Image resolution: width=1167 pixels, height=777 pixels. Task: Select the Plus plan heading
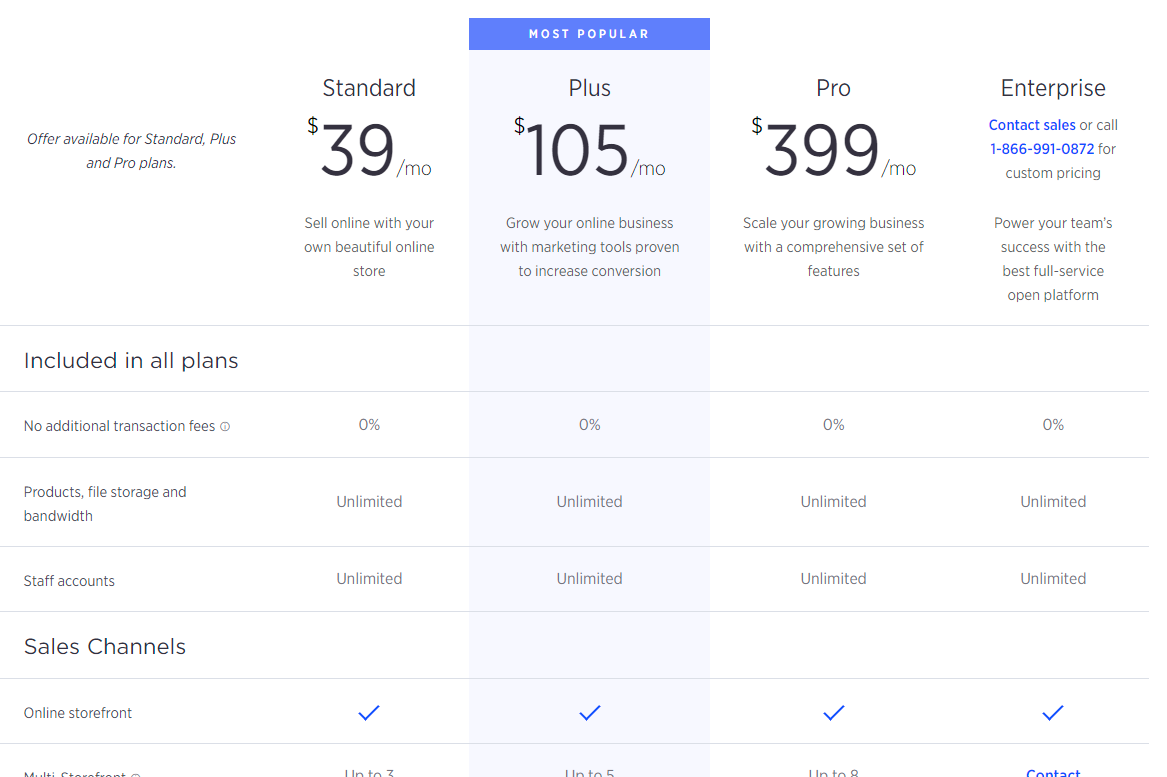(x=589, y=88)
